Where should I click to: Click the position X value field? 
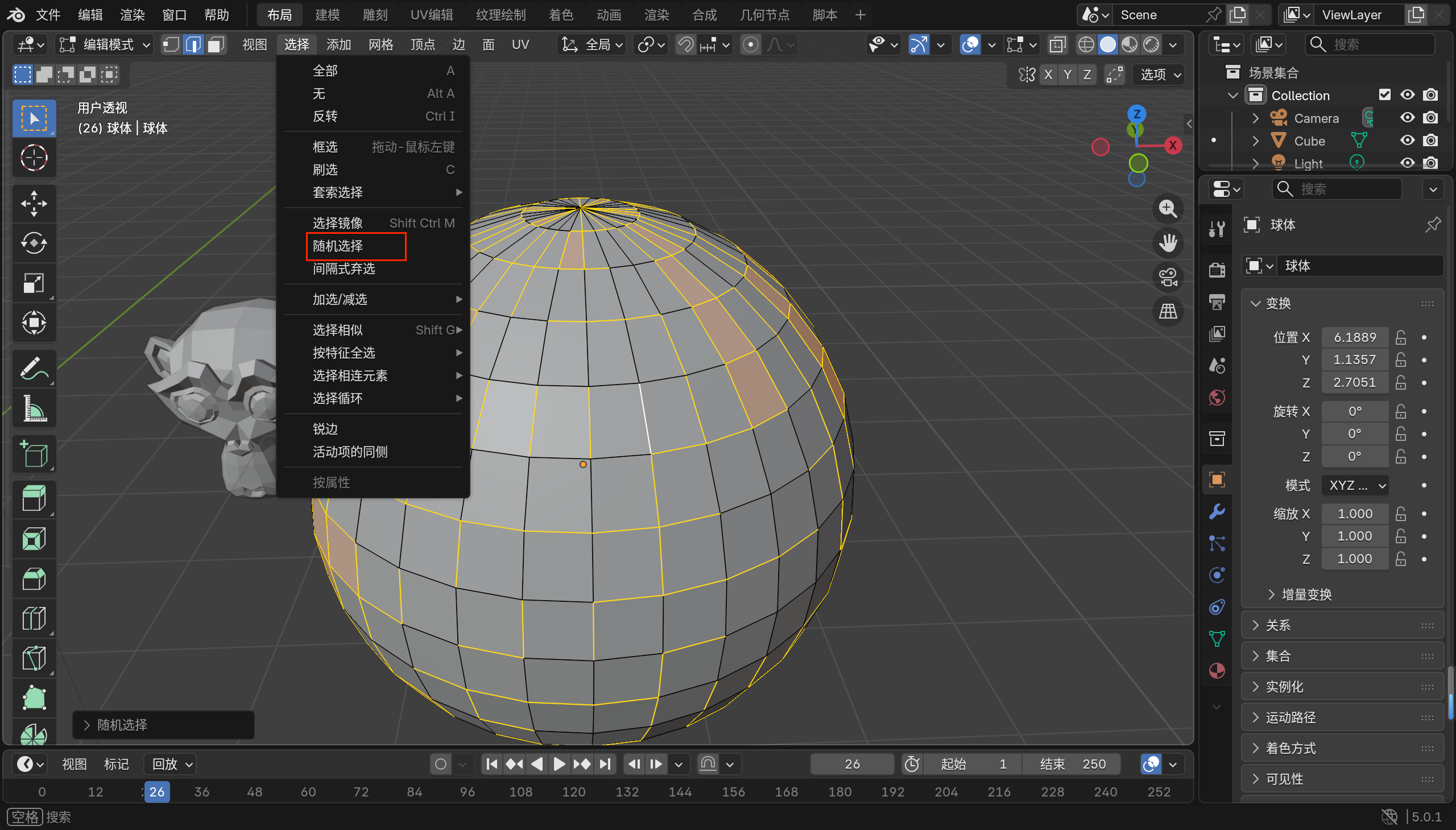click(x=1355, y=337)
